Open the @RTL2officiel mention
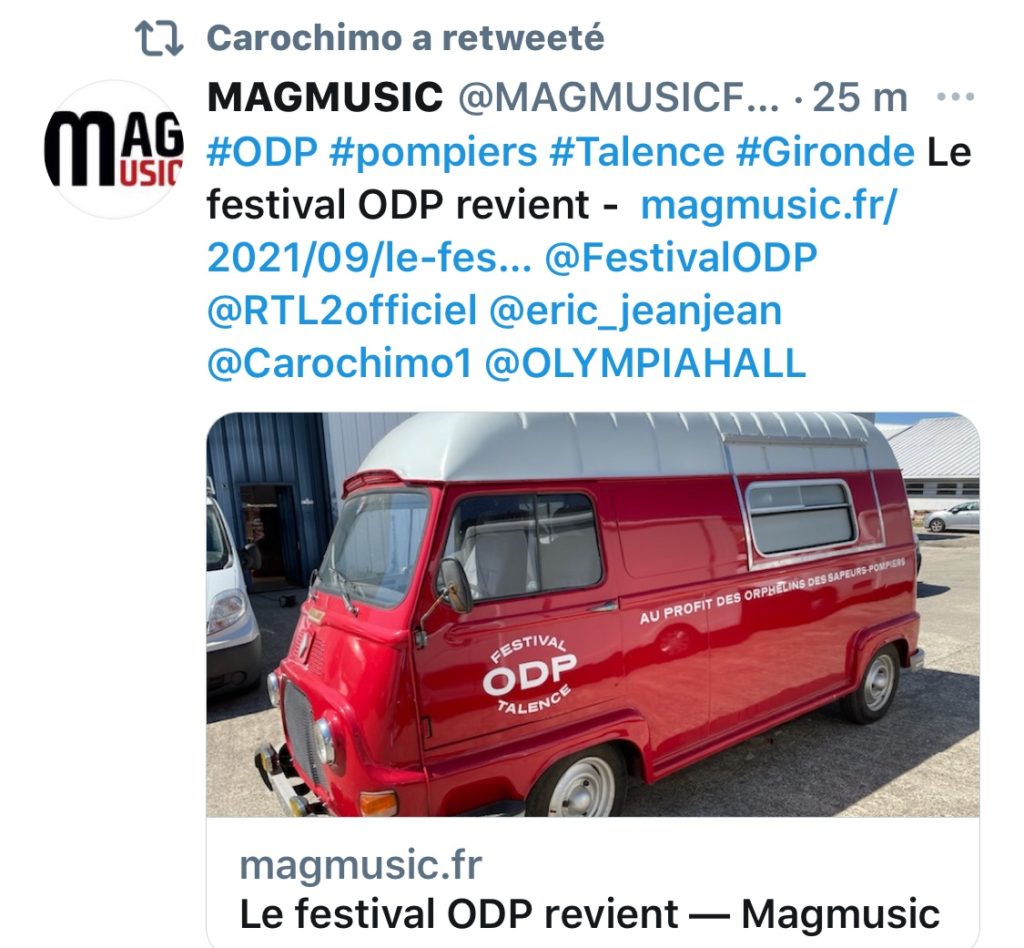Screen dimensions: 1024x948 [342, 310]
